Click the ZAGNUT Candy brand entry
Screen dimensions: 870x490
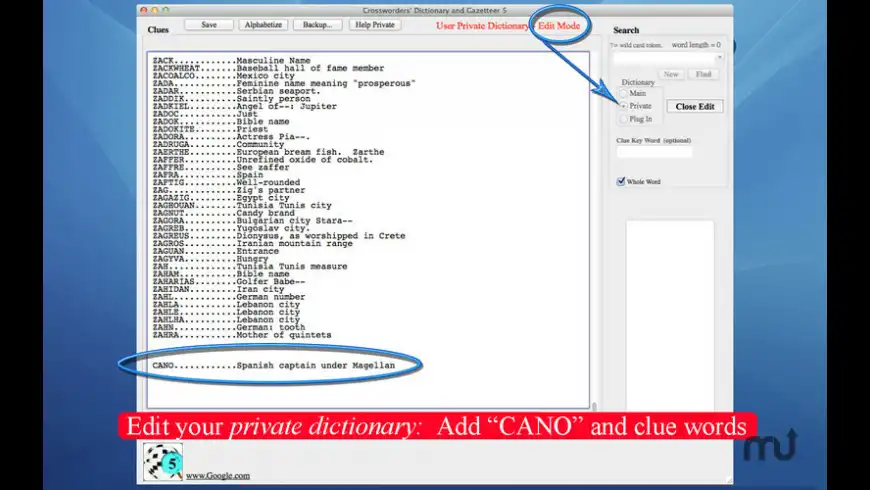coord(224,213)
